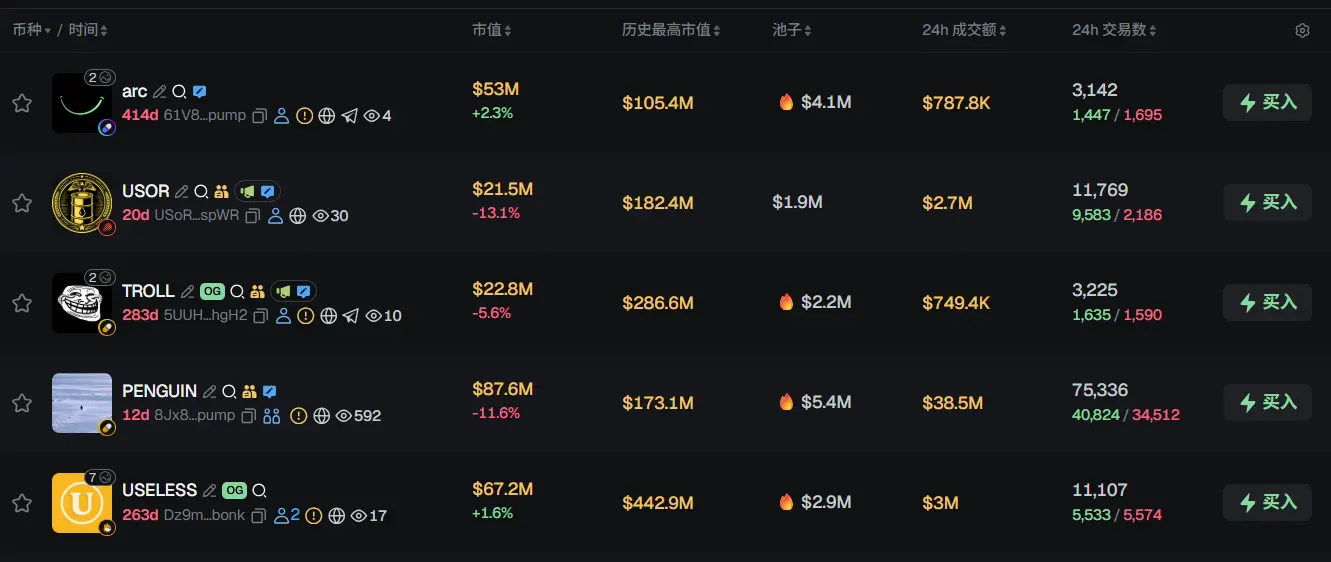
Task: Open the USOR token logo thumbnail
Action: (82, 203)
